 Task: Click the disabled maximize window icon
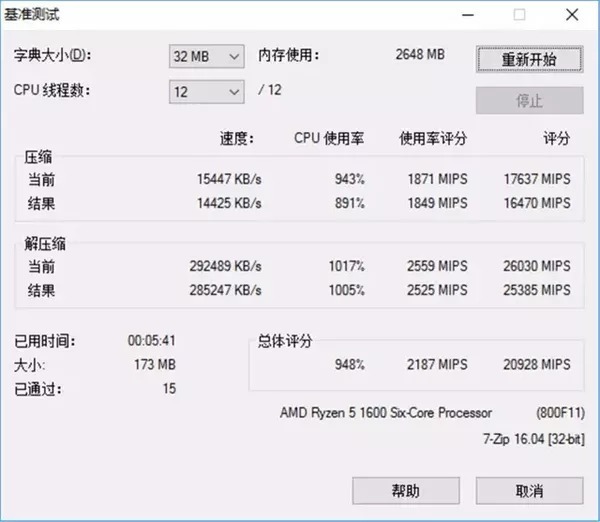click(519, 15)
